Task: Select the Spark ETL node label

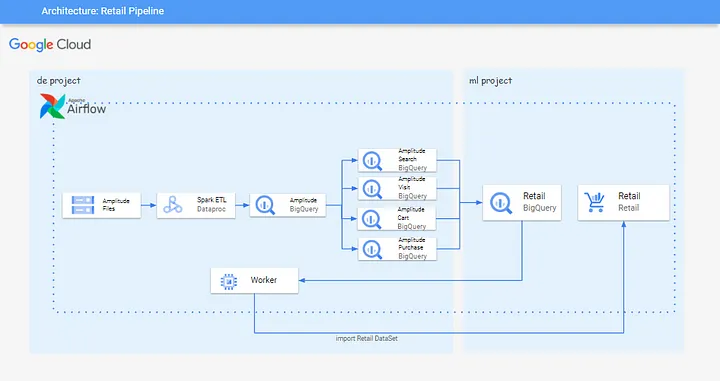Action: [212, 200]
